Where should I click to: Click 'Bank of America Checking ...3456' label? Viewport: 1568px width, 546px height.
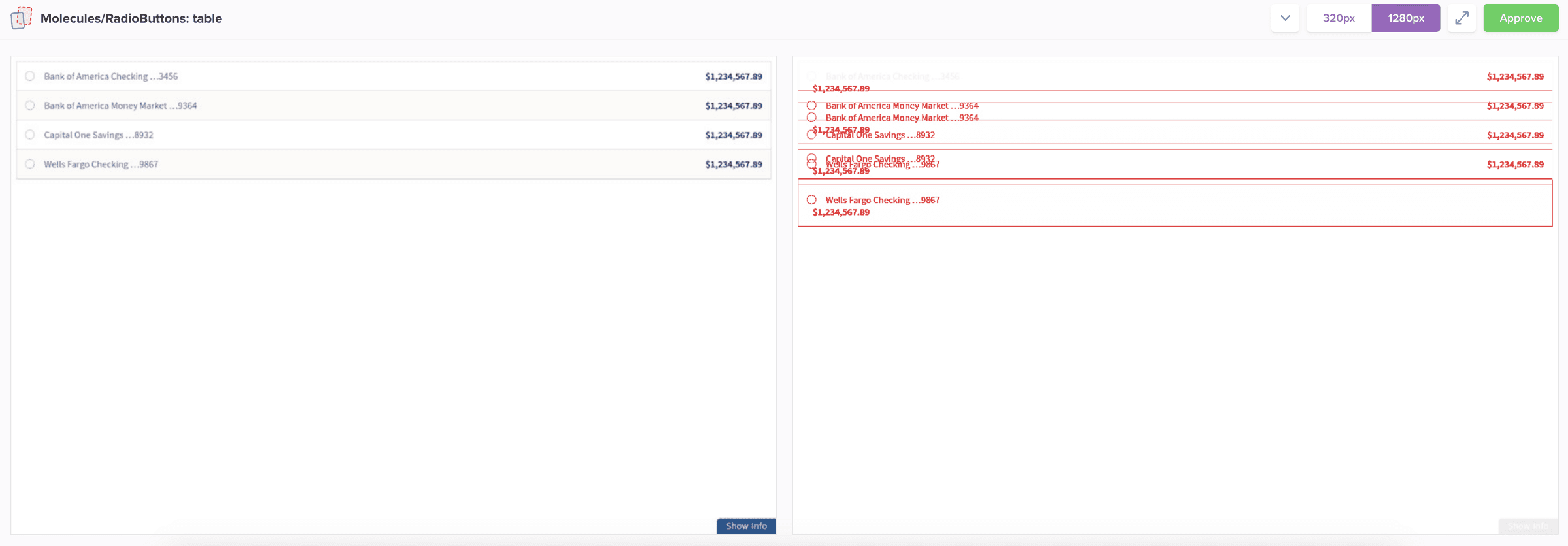tap(111, 76)
